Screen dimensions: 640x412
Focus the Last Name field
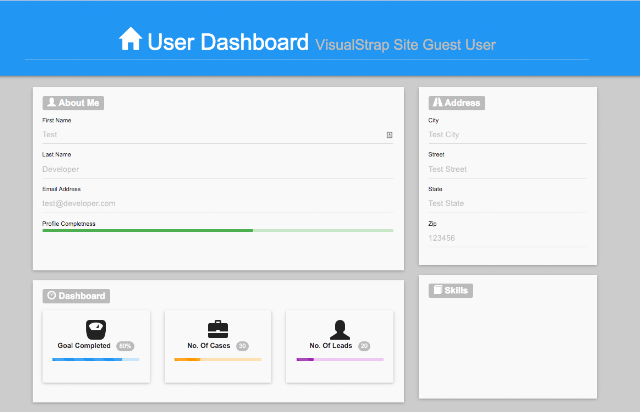coord(218,169)
